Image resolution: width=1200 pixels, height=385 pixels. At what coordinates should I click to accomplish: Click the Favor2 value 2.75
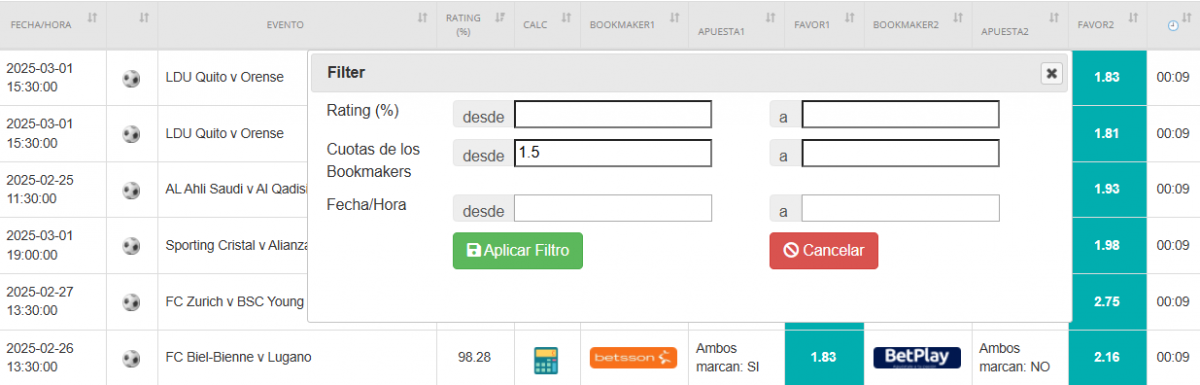[1107, 301]
